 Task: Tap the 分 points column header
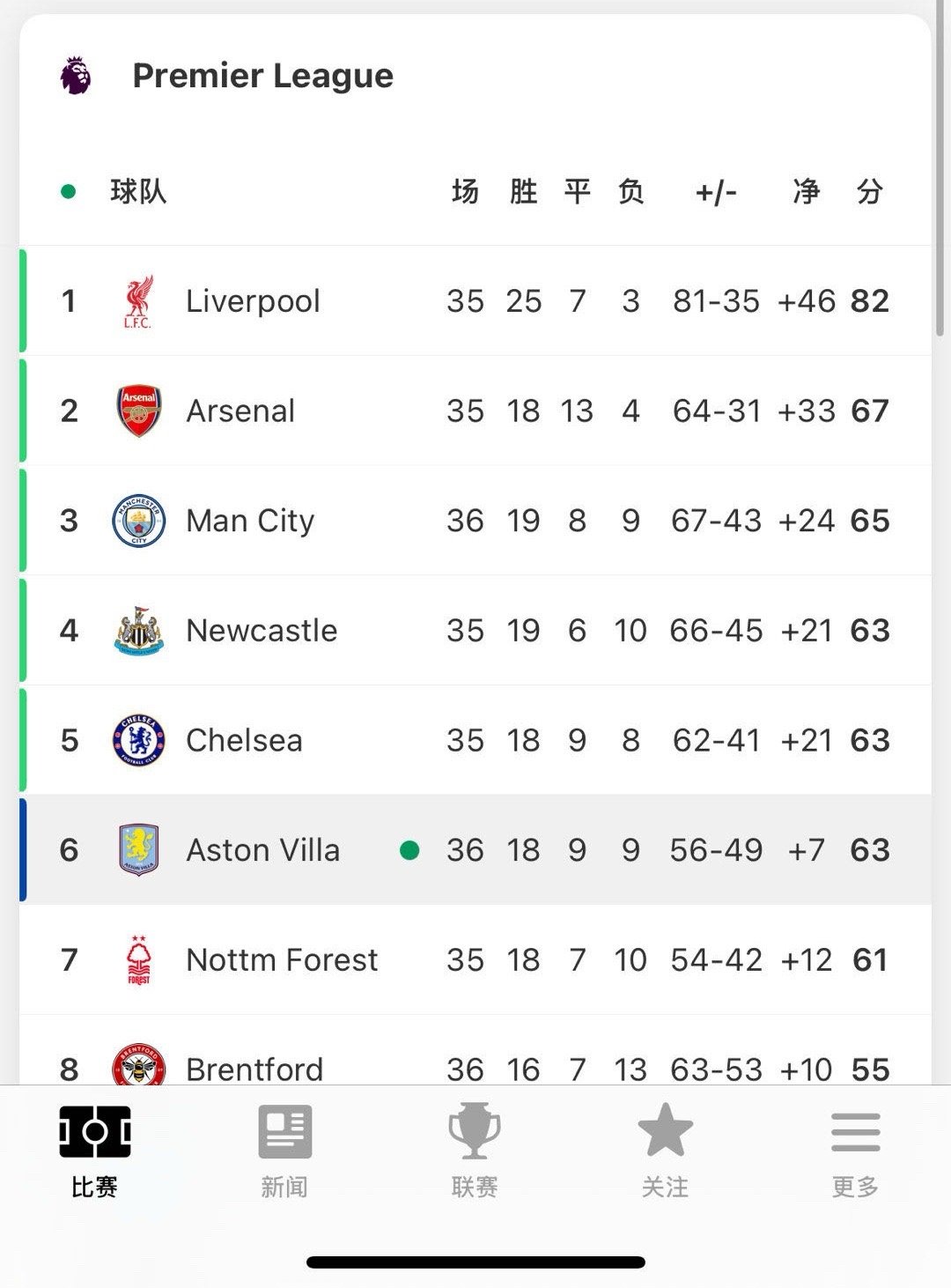click(870, 191)
